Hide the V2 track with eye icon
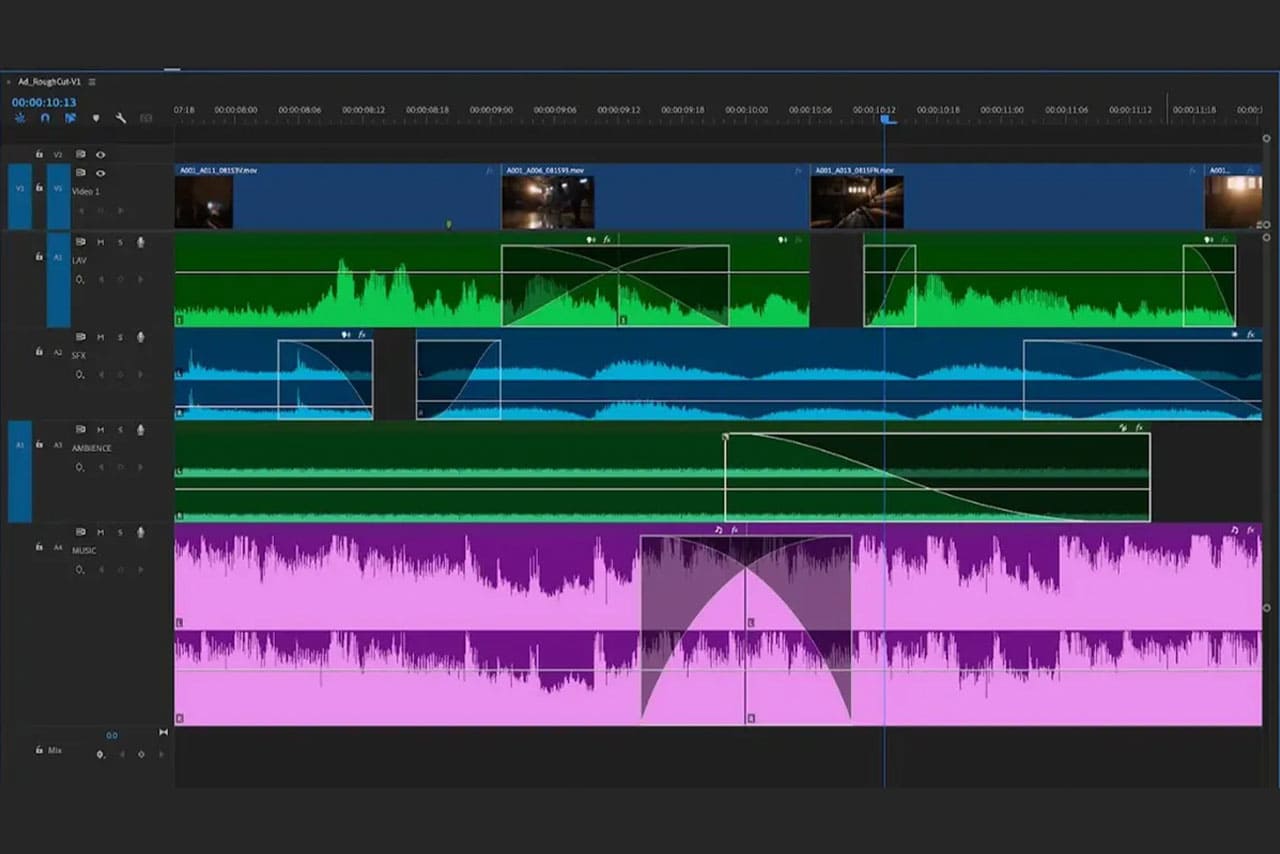1280x854 pixels. tap(100, 155)
